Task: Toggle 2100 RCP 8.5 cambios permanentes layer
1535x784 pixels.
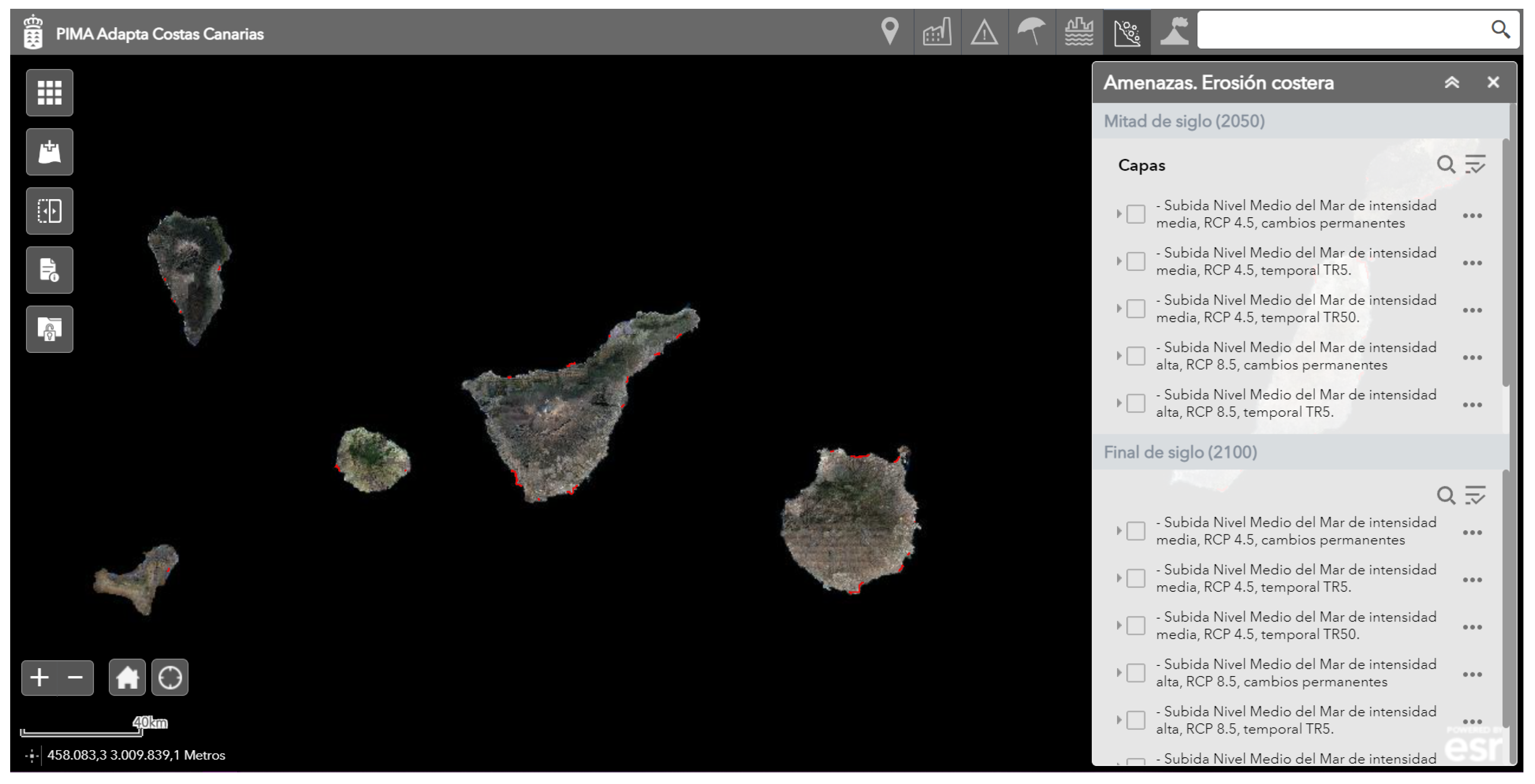Action: pos(1136,672)
